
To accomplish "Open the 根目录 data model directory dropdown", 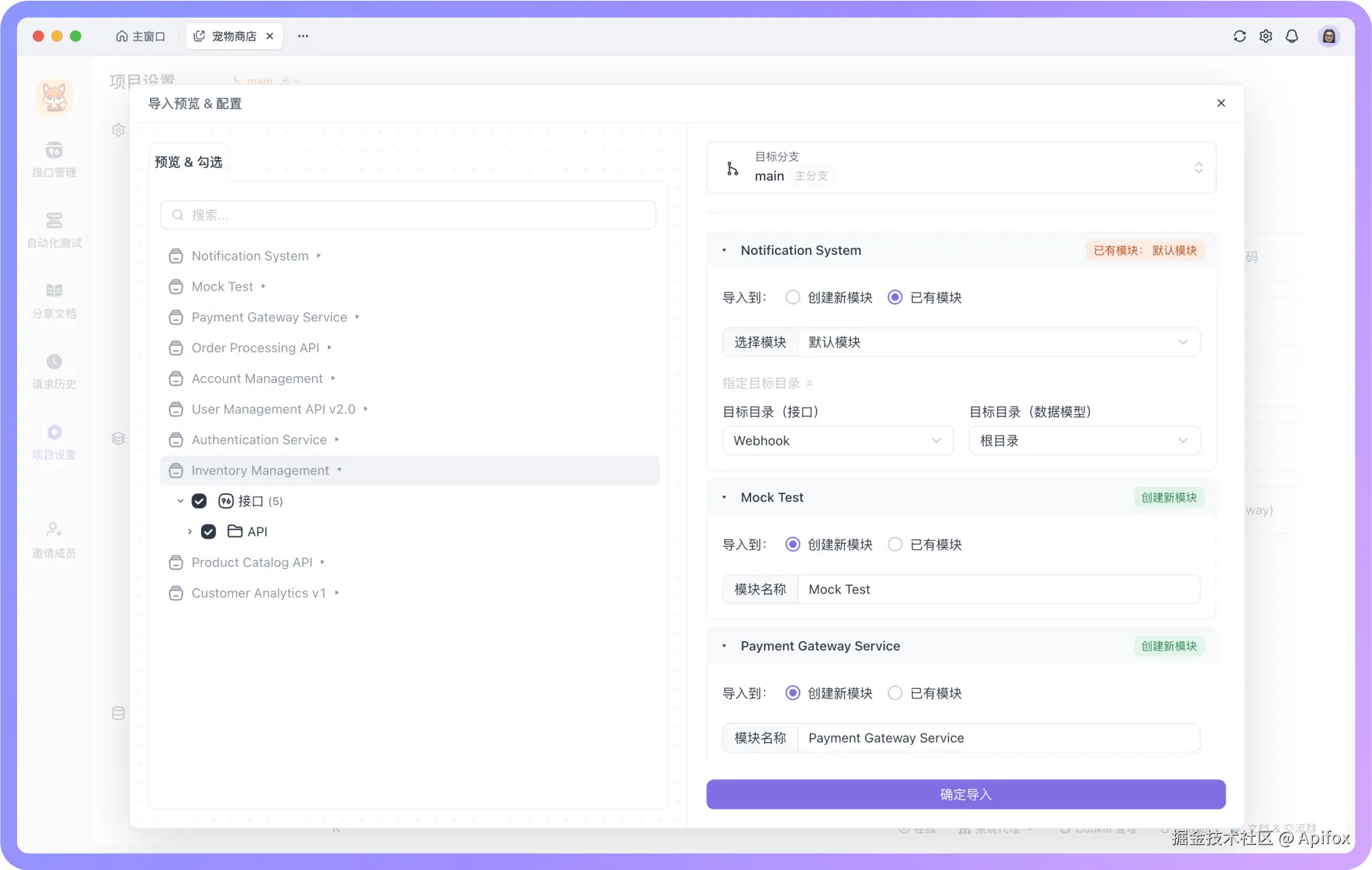I will tap(1084, 441).
